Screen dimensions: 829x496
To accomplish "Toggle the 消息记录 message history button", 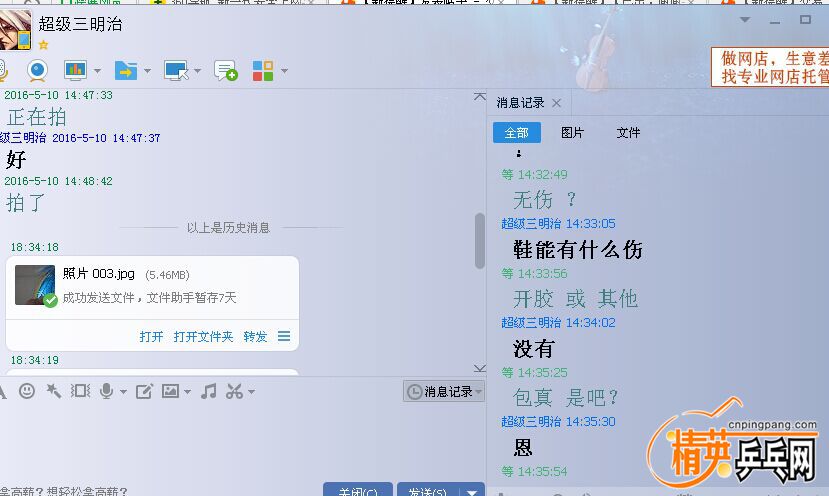I will pyautogui.click(x=443, y=392).
